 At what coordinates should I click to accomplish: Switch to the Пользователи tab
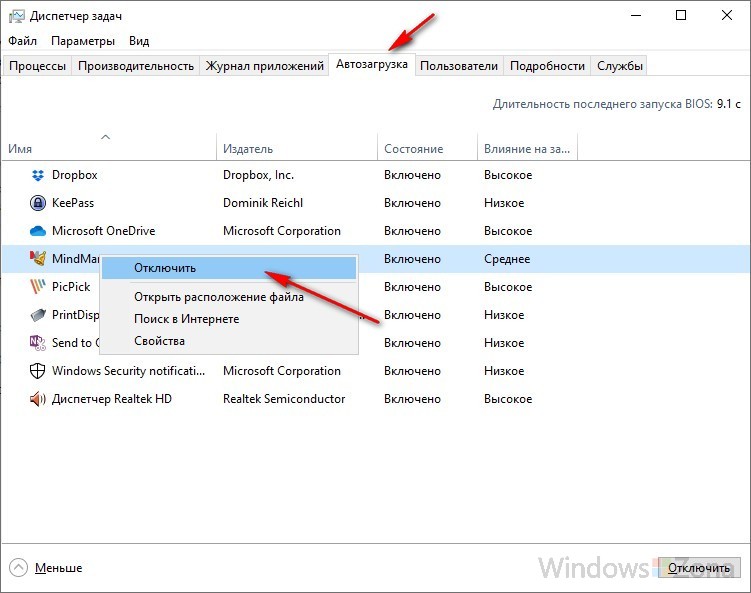pos(459,66)
